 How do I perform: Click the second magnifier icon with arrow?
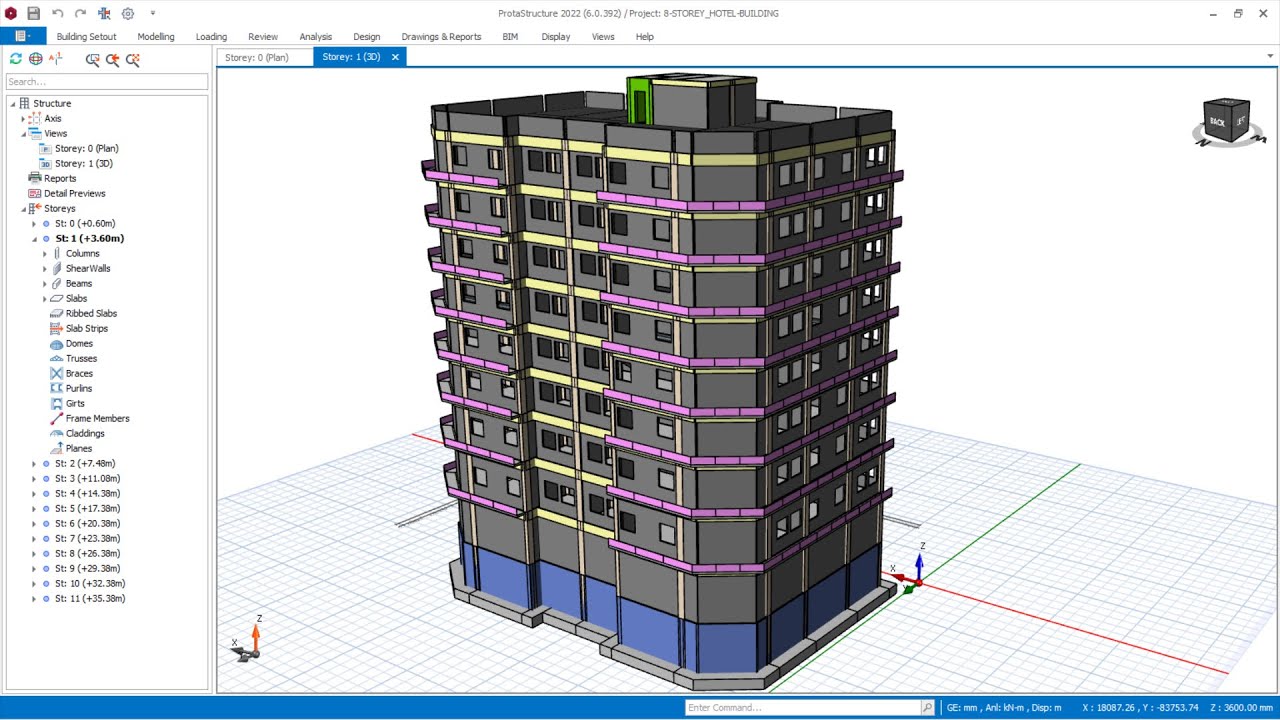[x=112, y=59]
